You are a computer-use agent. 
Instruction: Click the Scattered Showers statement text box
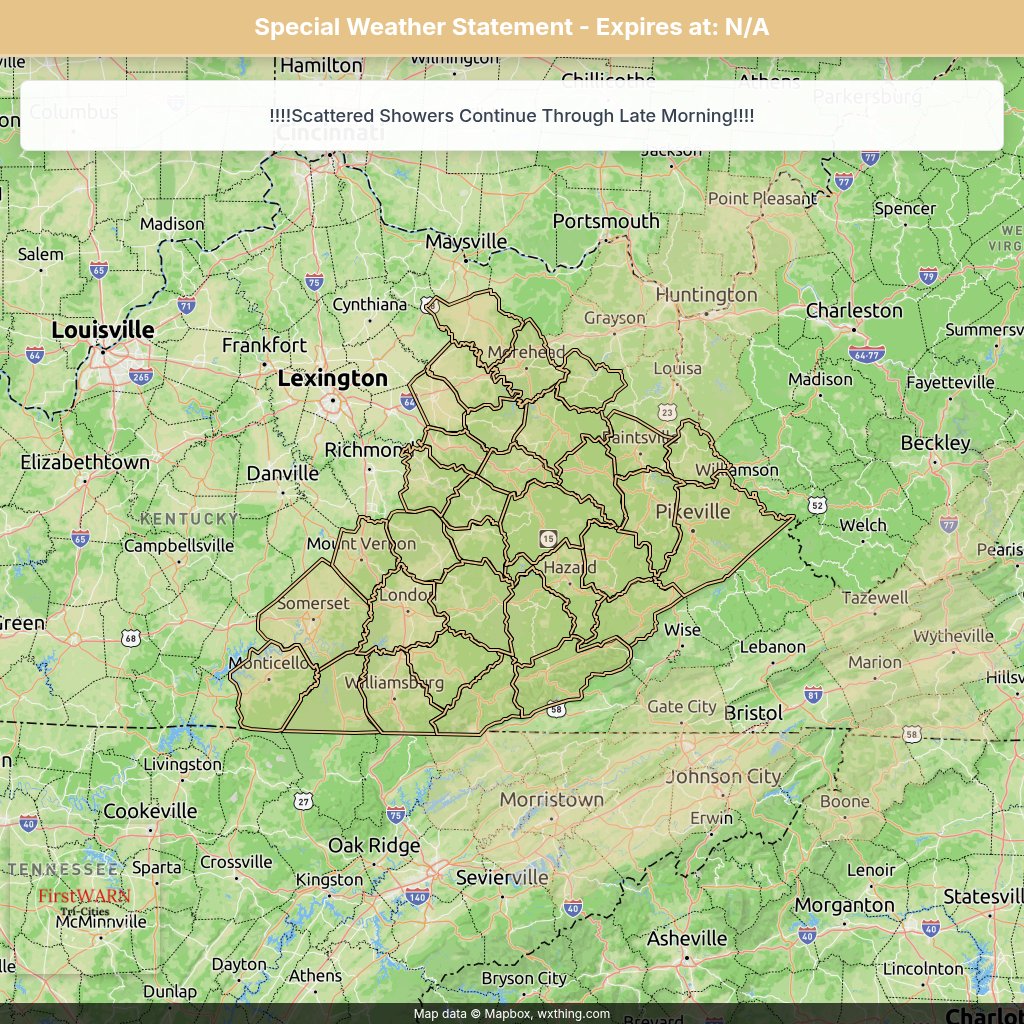512,116
